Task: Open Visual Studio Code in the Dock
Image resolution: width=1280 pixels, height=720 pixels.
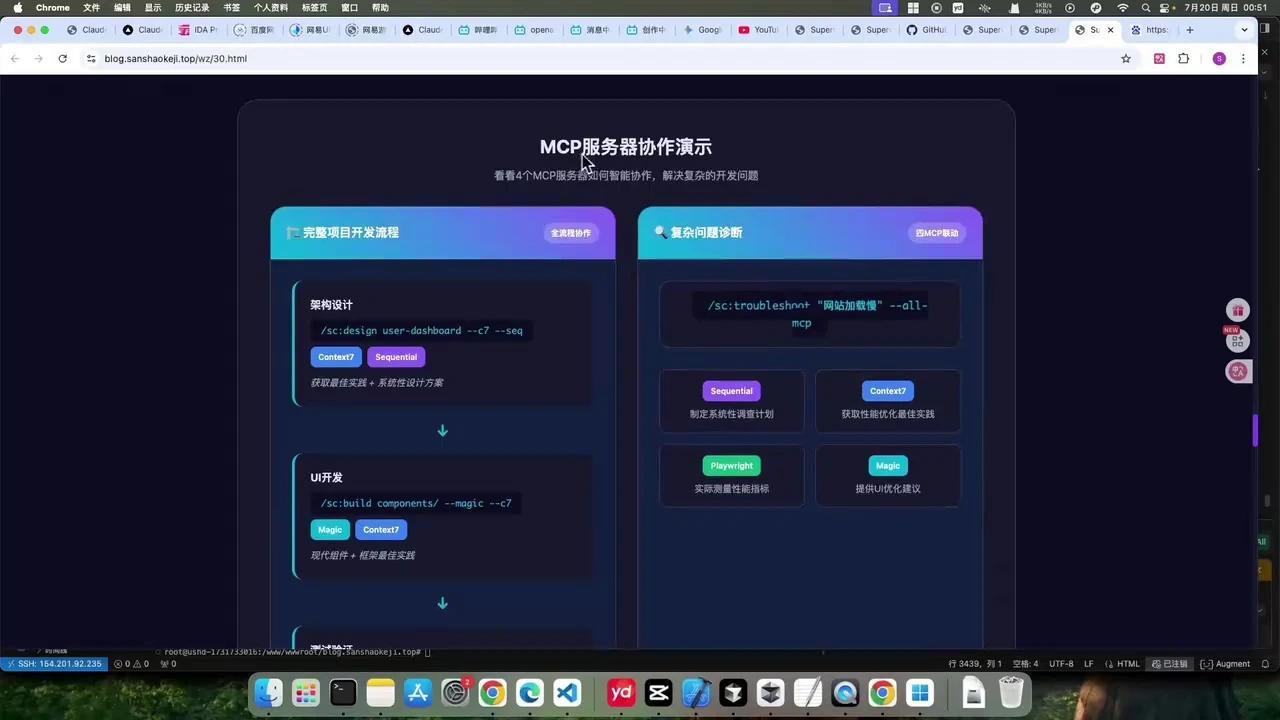Action: [x=567, y=692]
